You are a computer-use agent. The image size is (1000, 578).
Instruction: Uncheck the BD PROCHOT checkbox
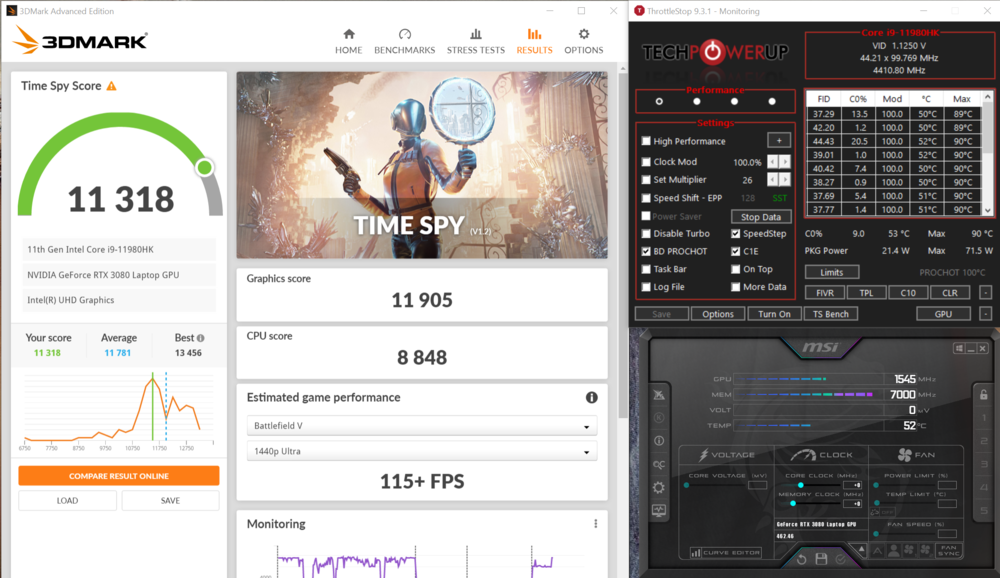coord(646,251)
